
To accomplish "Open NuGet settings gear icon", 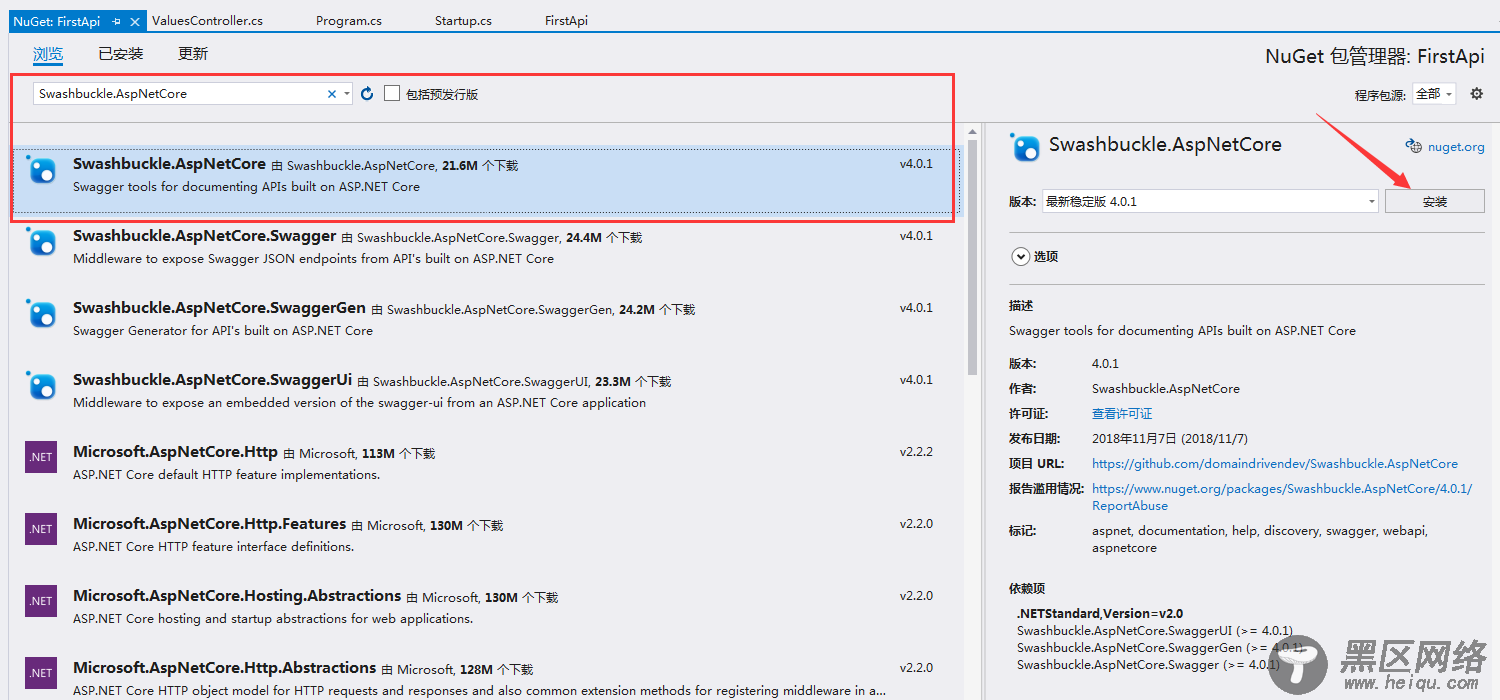I will pos(1476,94).
